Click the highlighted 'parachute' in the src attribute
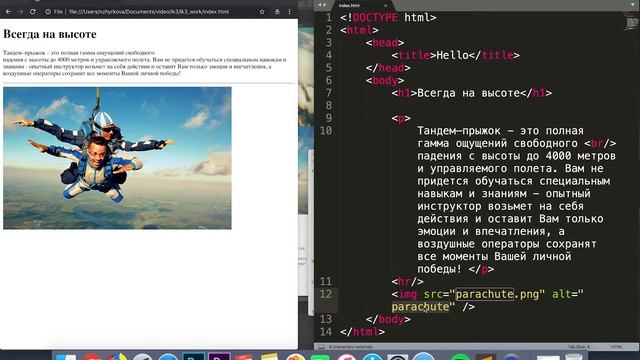This screenshot has height=360, width=640. (x=484, y=294)
